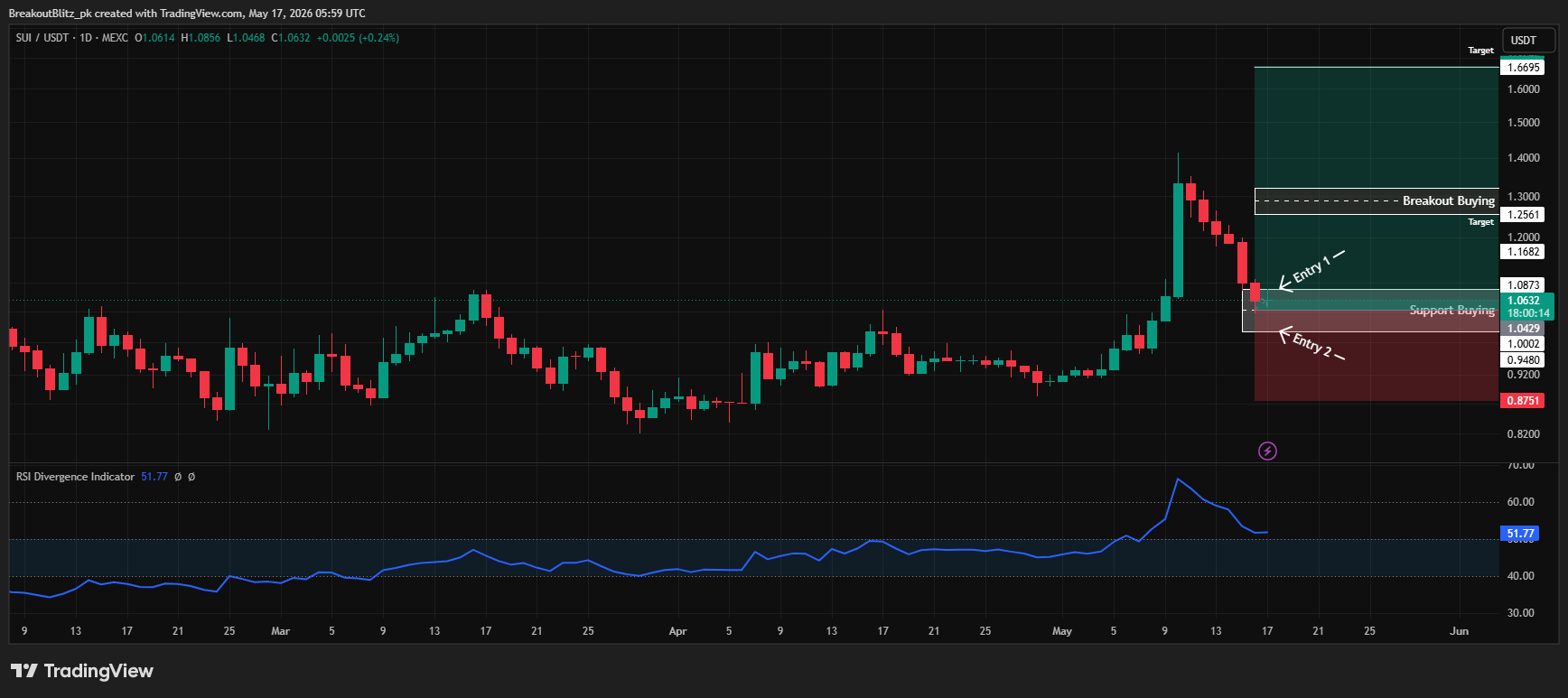Click the Mar label on time axis
The height and width of the screenshot is (698, 1568).
[281, 631]
